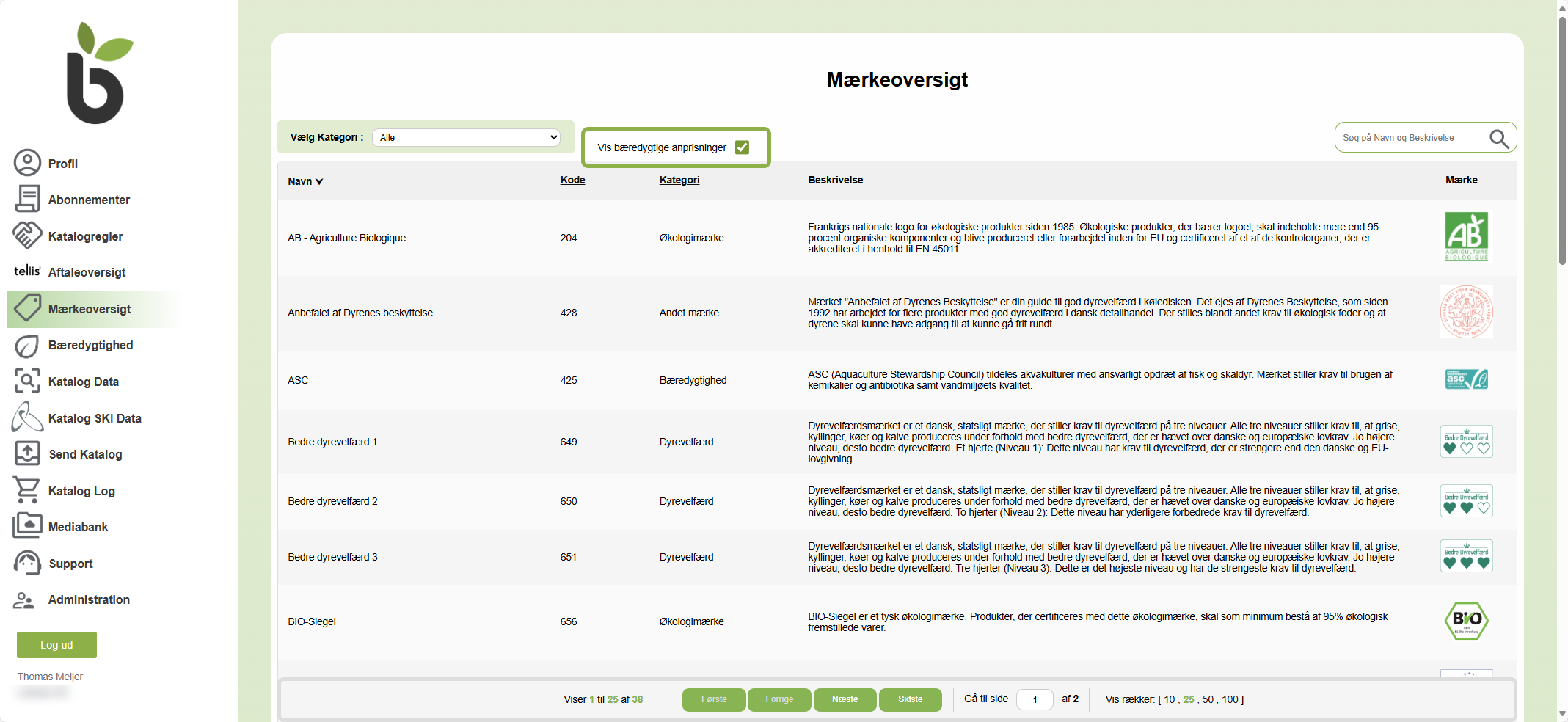
Task: Click the Katalog SKI Data icon
Action: [27, 417]
